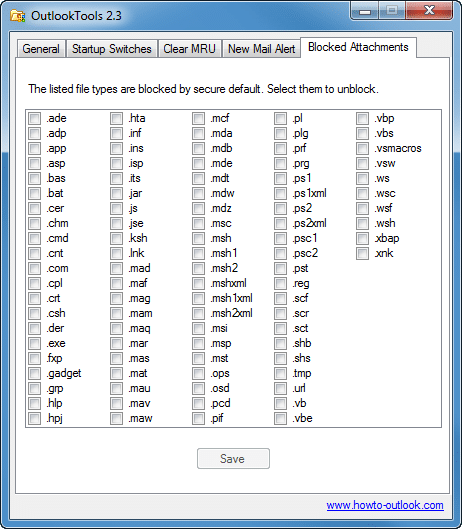Screen dimensions: 462x529
Task: Unblock the .js attachment type
Action: (116, 208)
